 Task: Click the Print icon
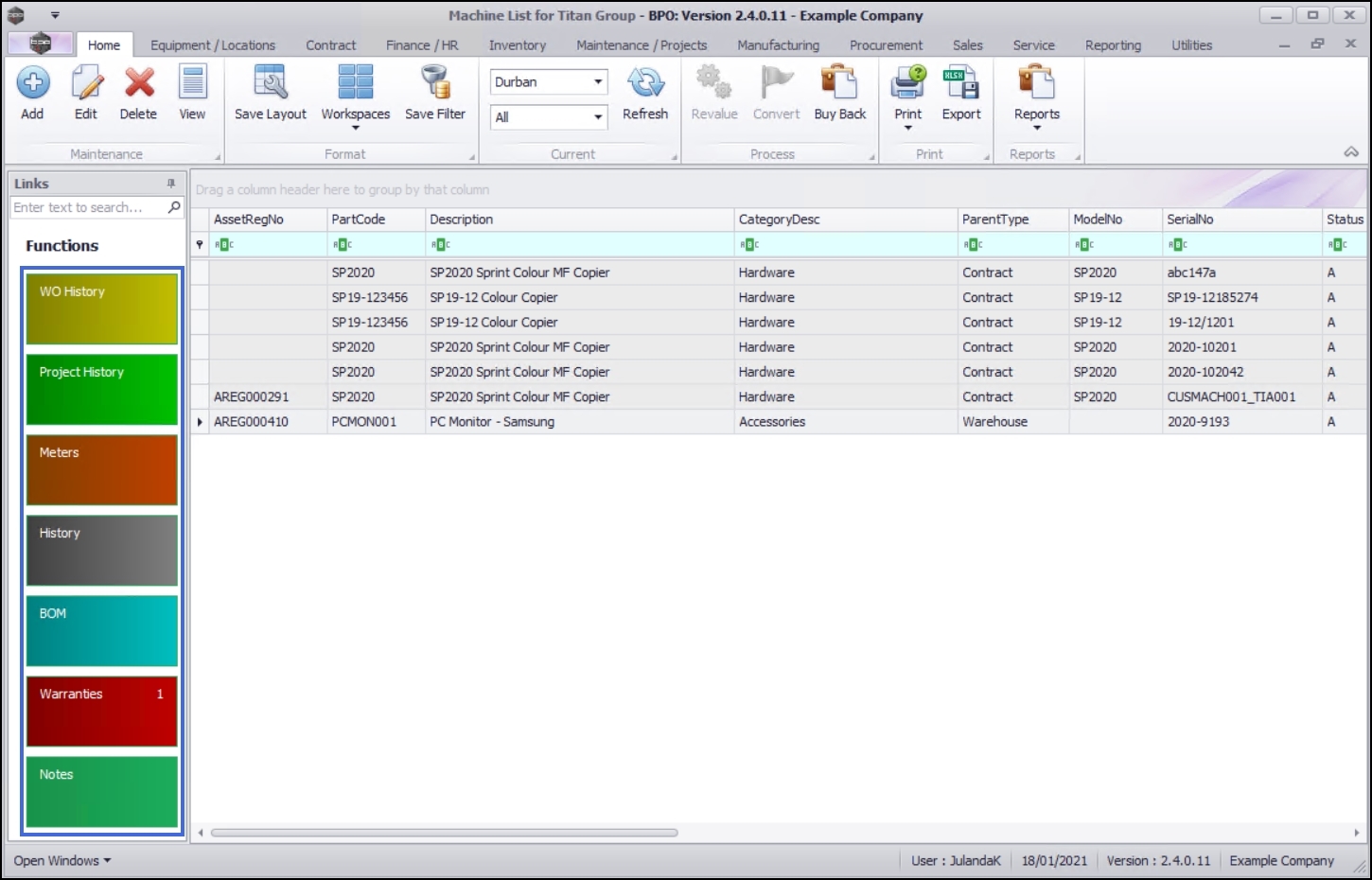point(908,82)
